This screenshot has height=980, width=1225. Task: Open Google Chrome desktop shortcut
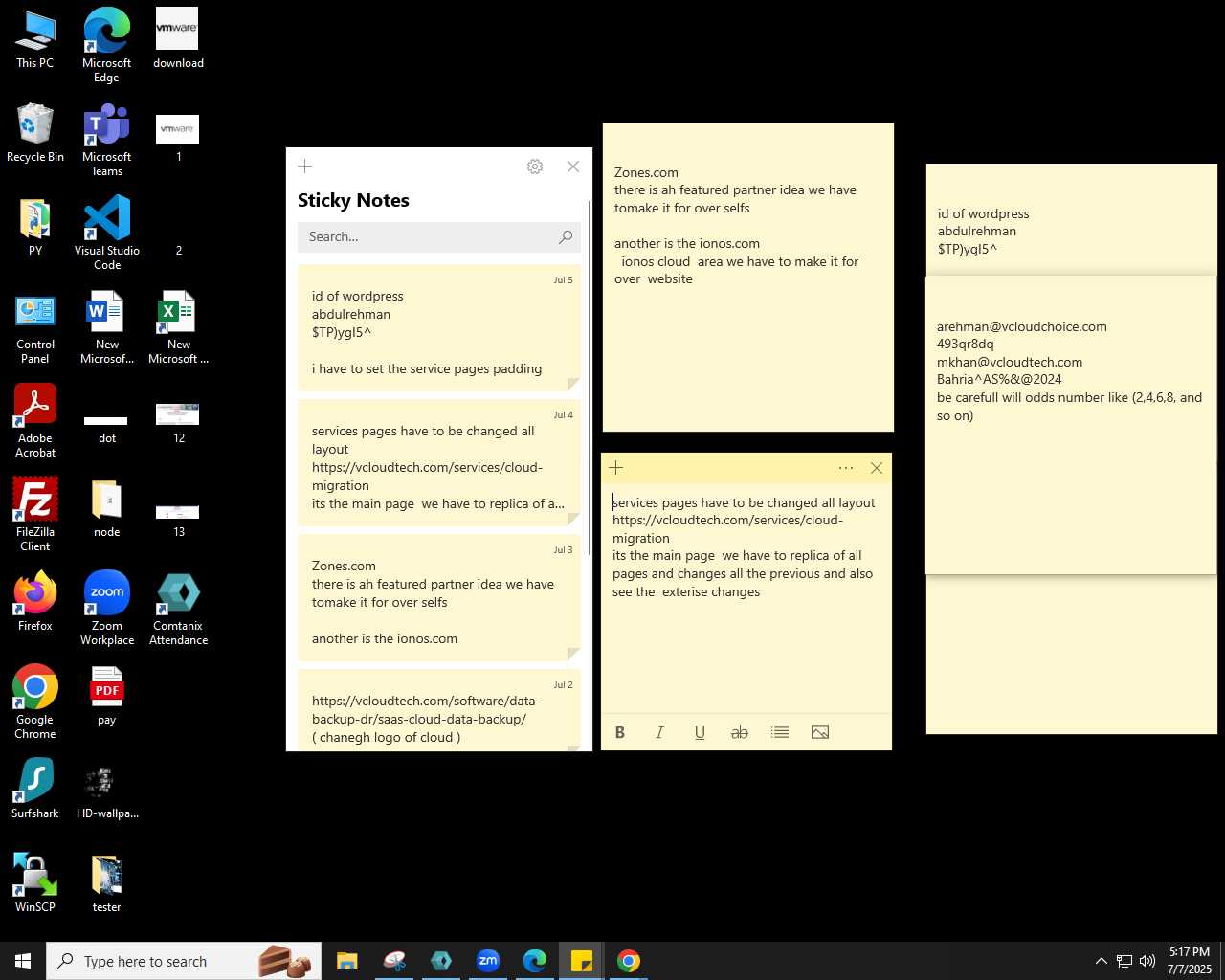[35, 702]
